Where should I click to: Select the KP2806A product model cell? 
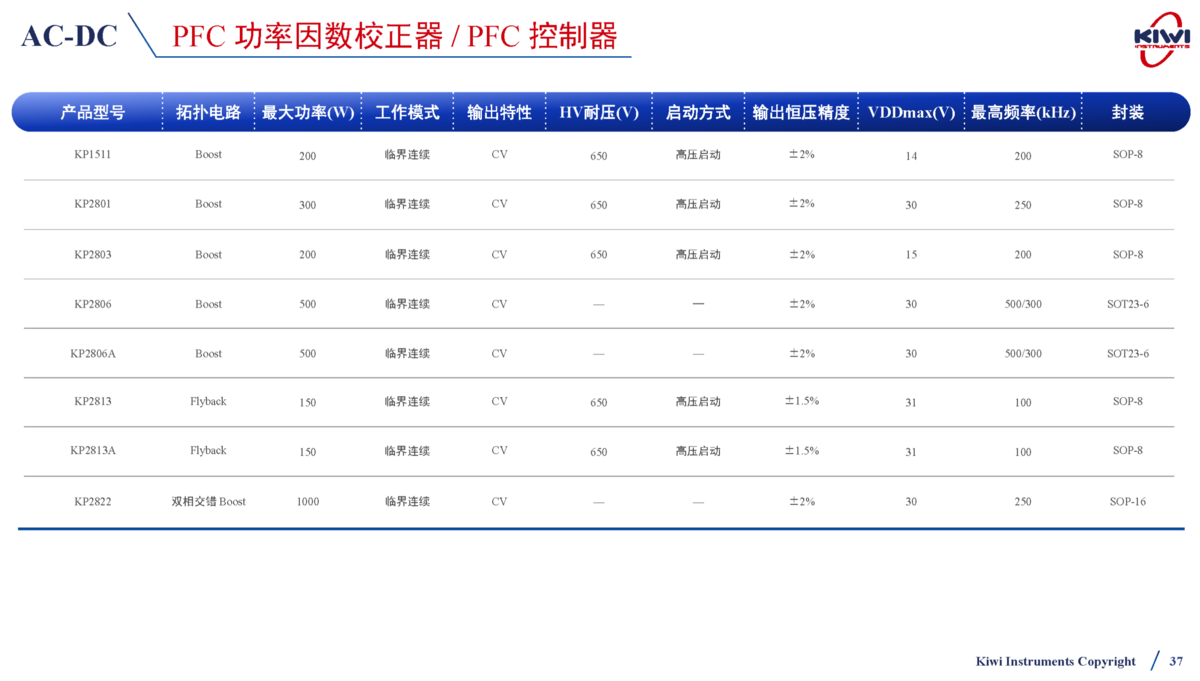pos(92,353)
